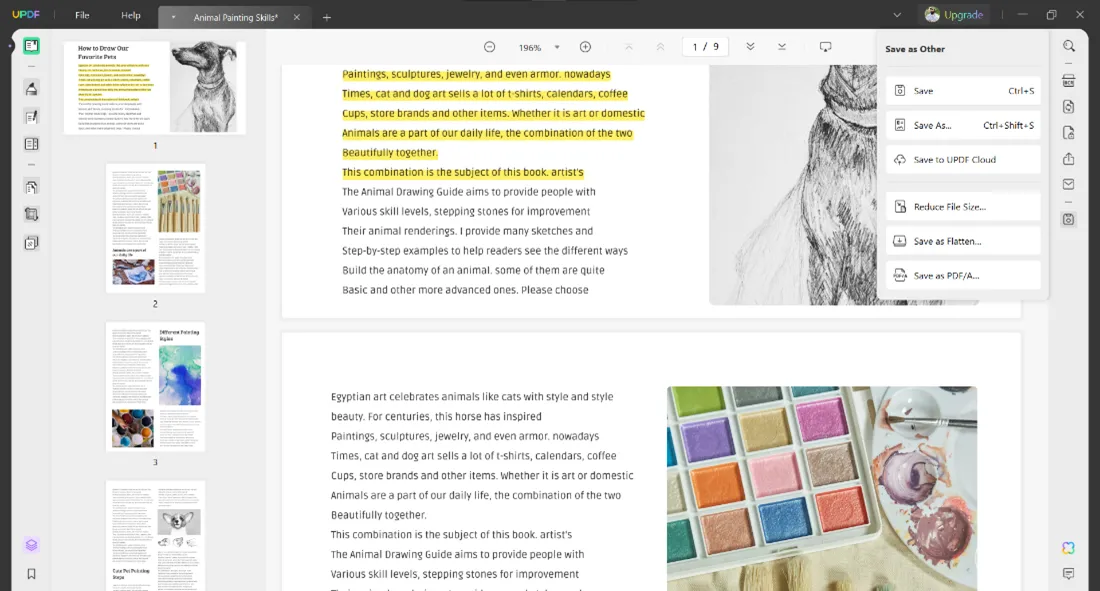The height and width of the screenshot is (591, 1100).
Task: Click highlighted line "Beautifully together."
Action: [389, 152]
